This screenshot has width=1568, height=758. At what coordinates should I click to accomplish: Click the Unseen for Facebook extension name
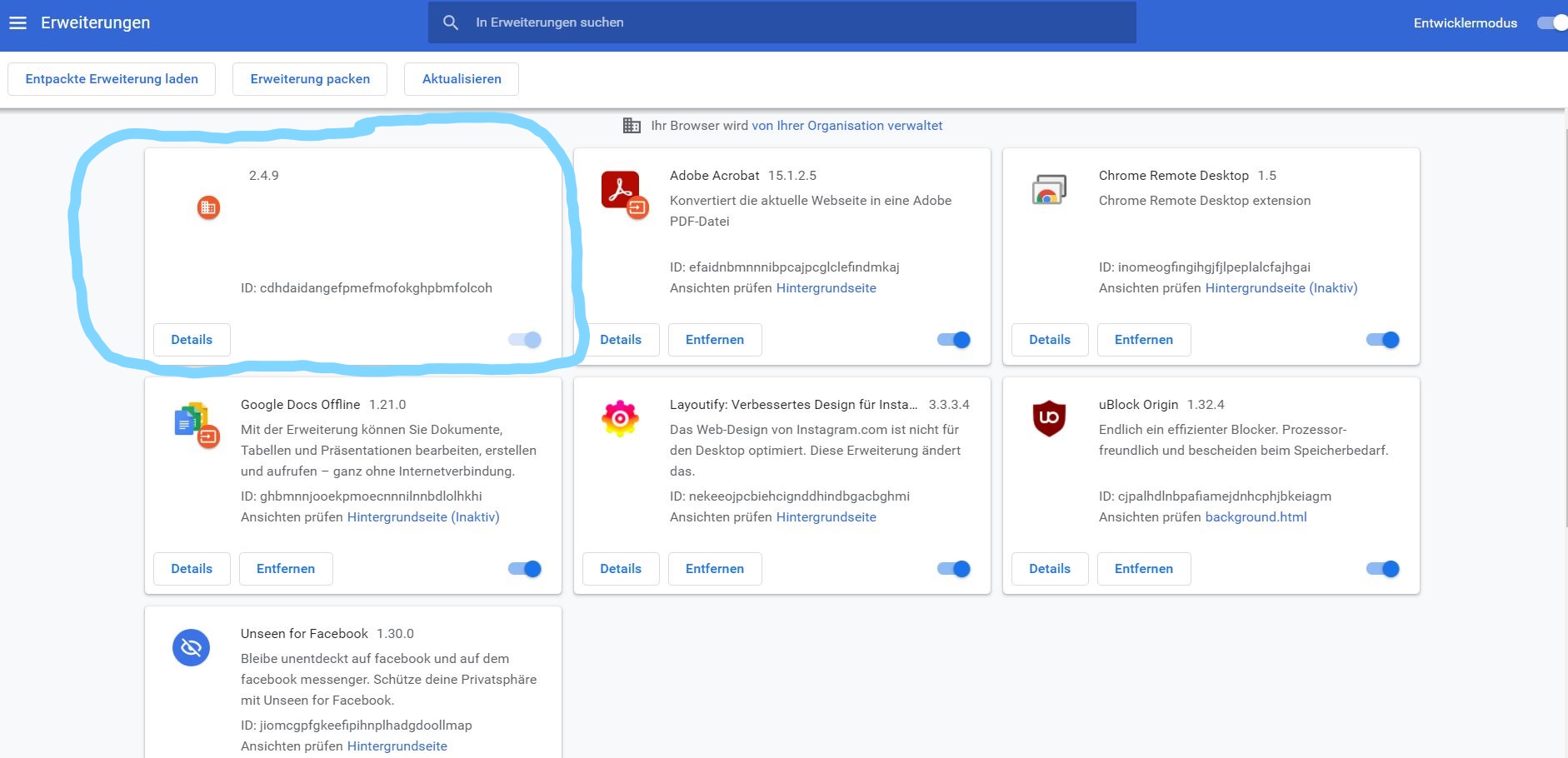(304, 634)
